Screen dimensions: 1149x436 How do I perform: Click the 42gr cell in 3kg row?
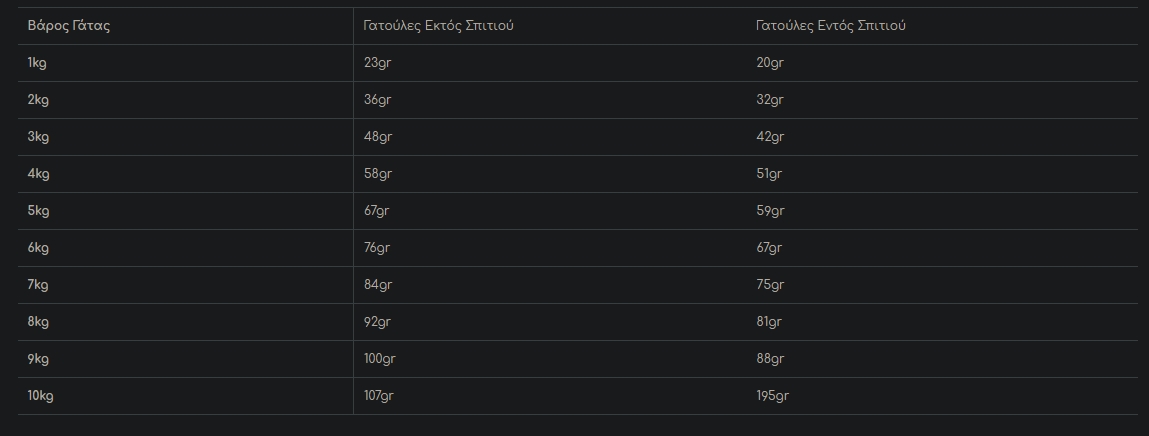coord(770,137)
